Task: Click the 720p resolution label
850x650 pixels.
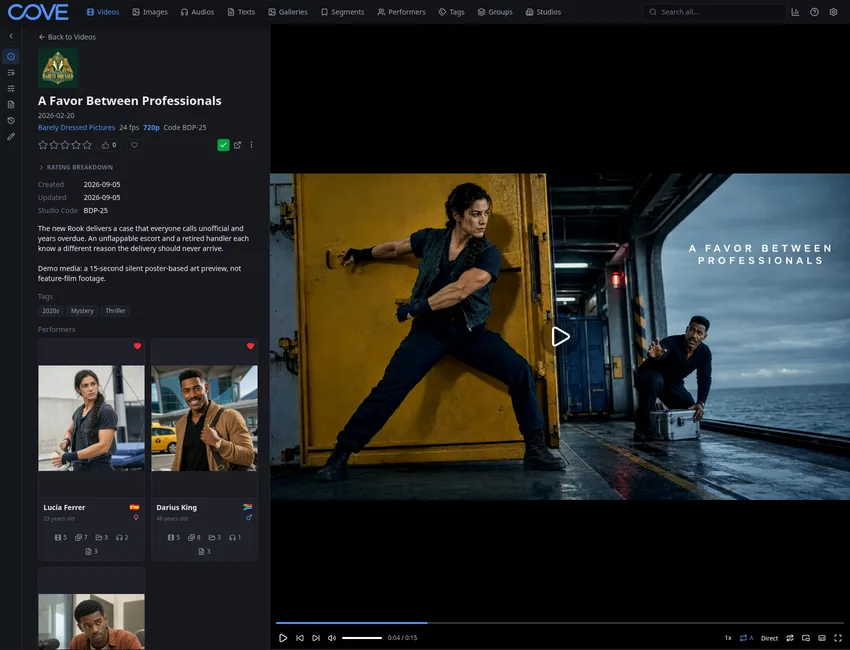Action: [x=151, y=127]
